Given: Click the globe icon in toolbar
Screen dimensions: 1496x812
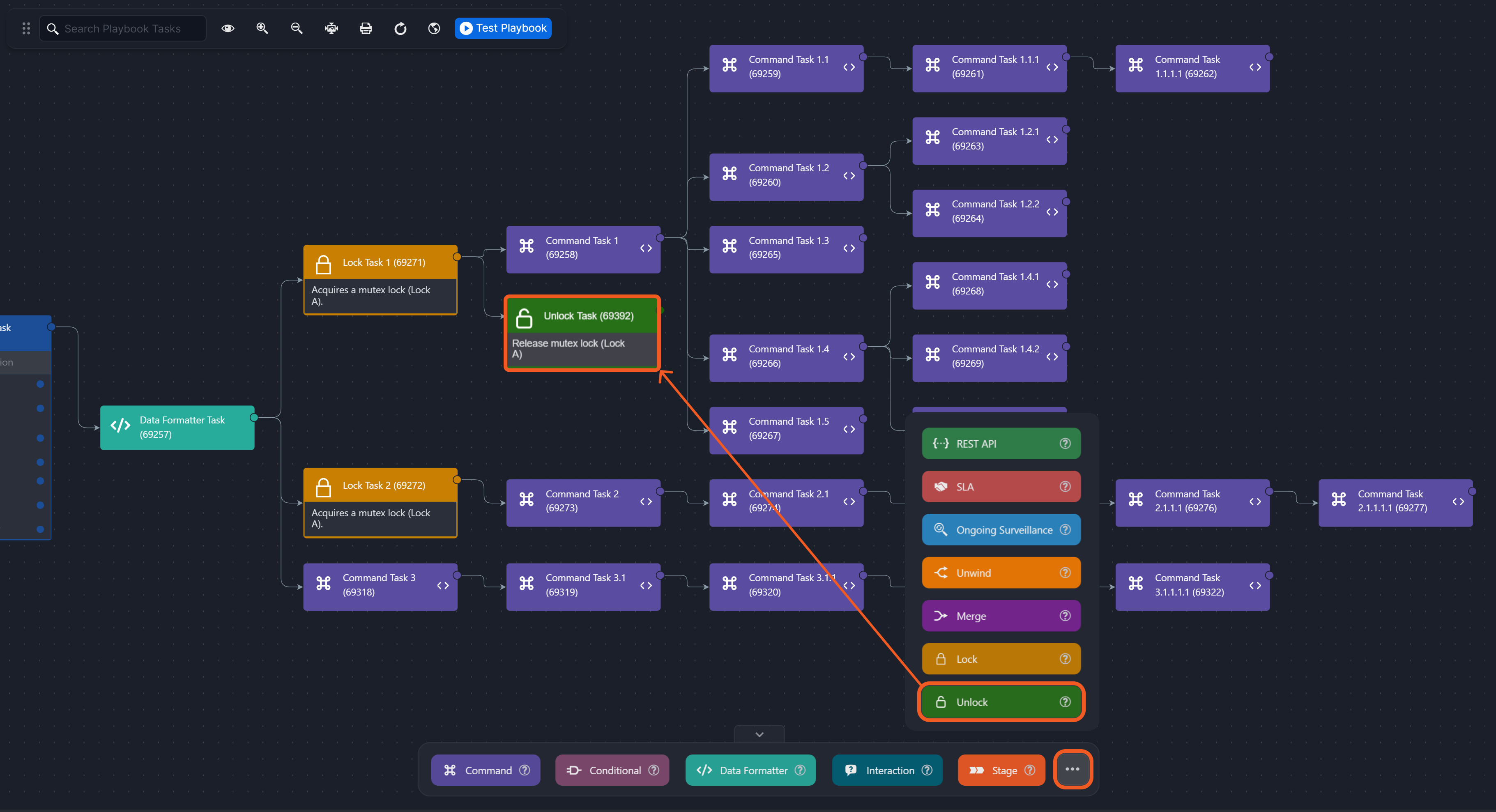Looking at the screenshot, I should pyautogui.click(x=434, y=28).
